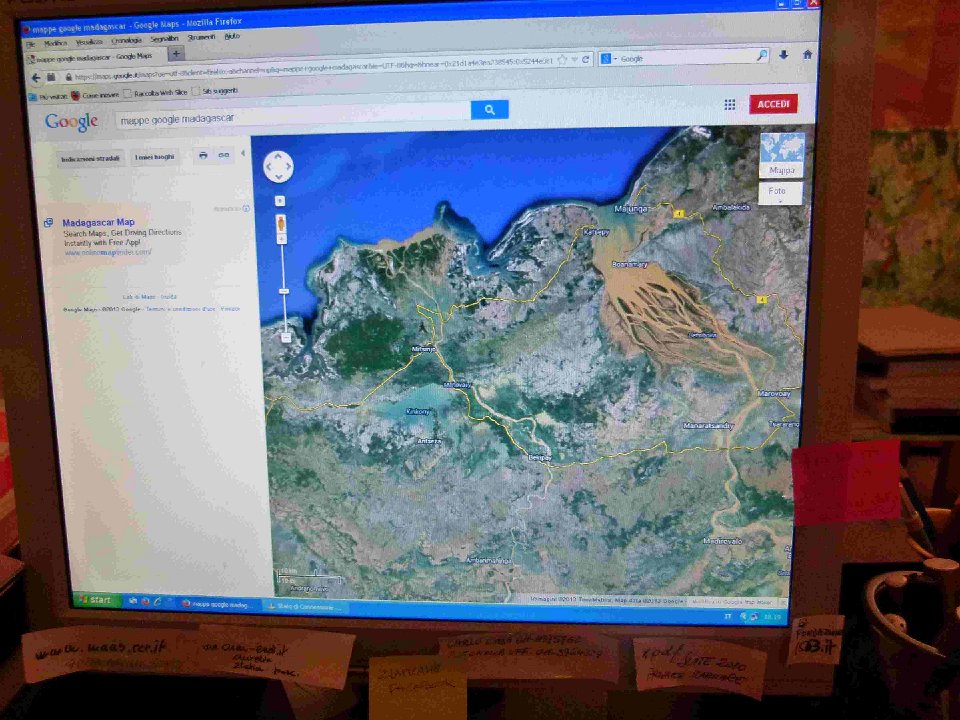Select the mappe google madagascar browser tab
Screen dimensions: 960x720
94,57
